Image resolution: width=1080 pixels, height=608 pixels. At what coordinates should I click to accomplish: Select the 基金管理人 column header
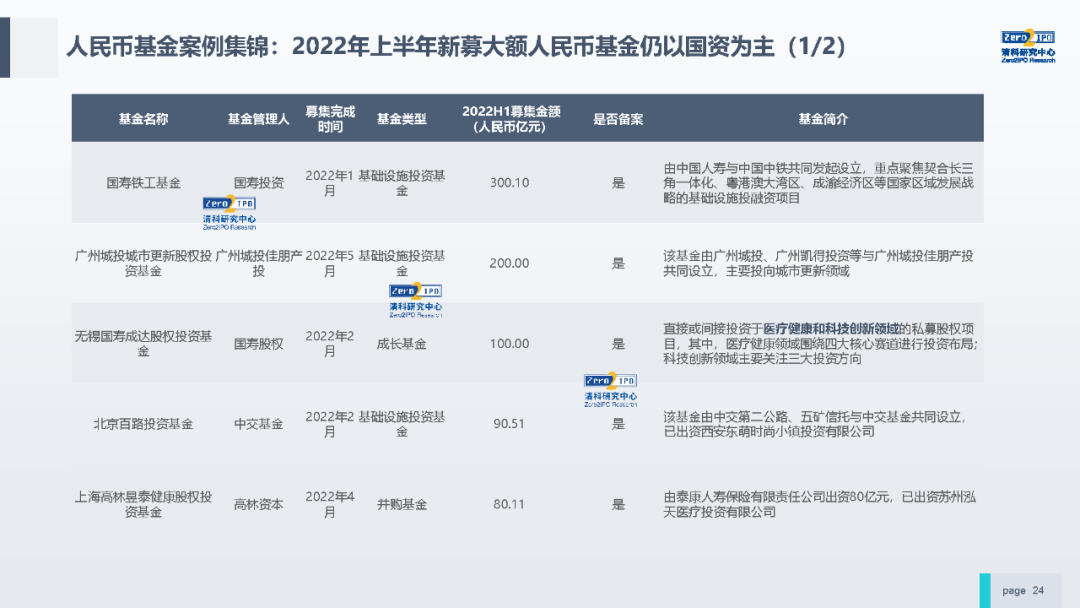[258, 119]
